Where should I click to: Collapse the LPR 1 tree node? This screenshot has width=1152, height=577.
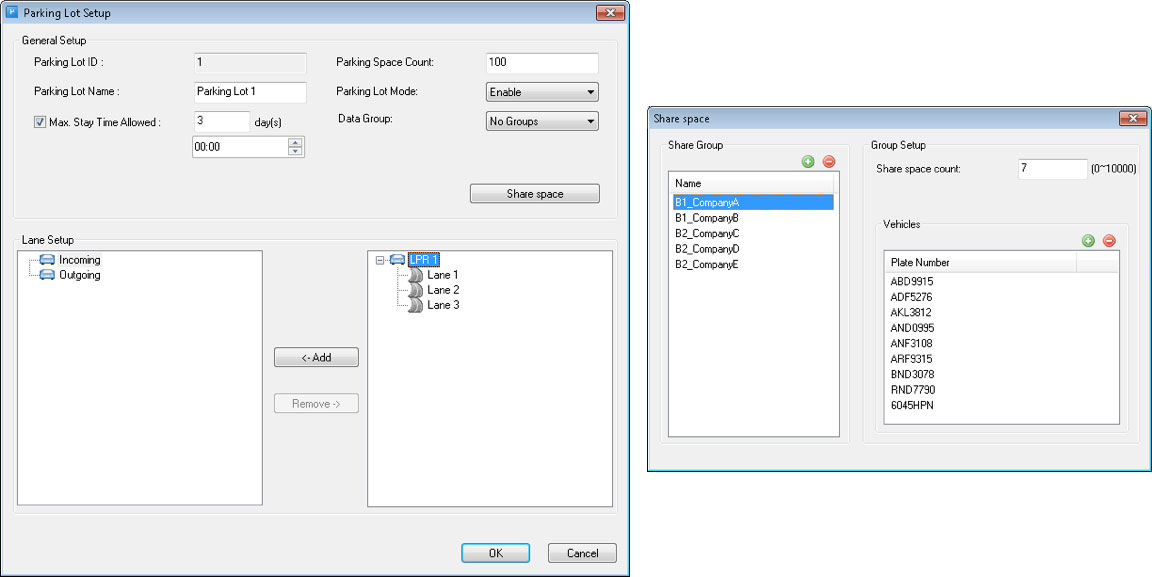coord(380,260)
